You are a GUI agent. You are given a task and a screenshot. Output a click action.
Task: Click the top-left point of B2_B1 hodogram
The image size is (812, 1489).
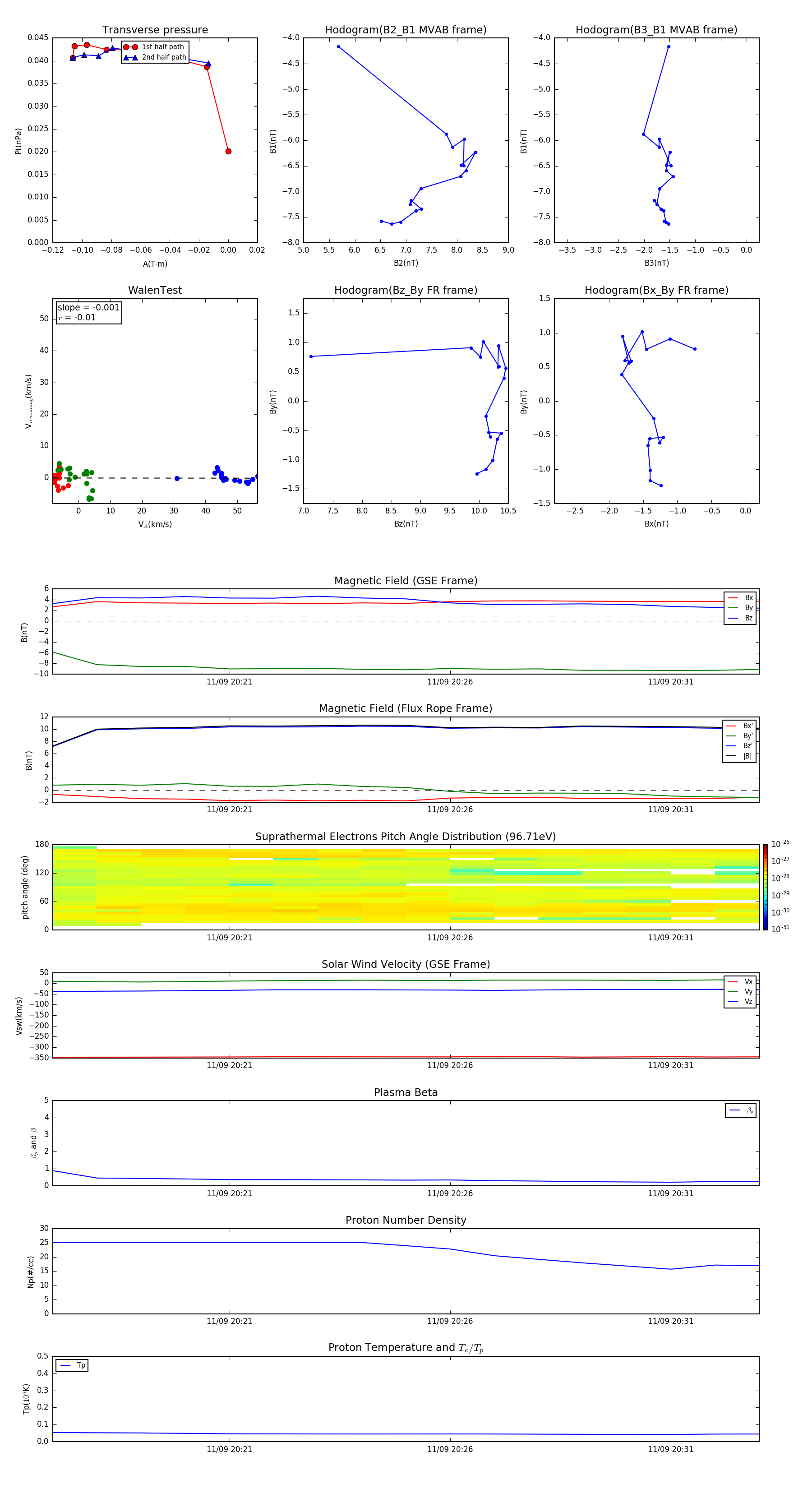click(x=338, y=47)
